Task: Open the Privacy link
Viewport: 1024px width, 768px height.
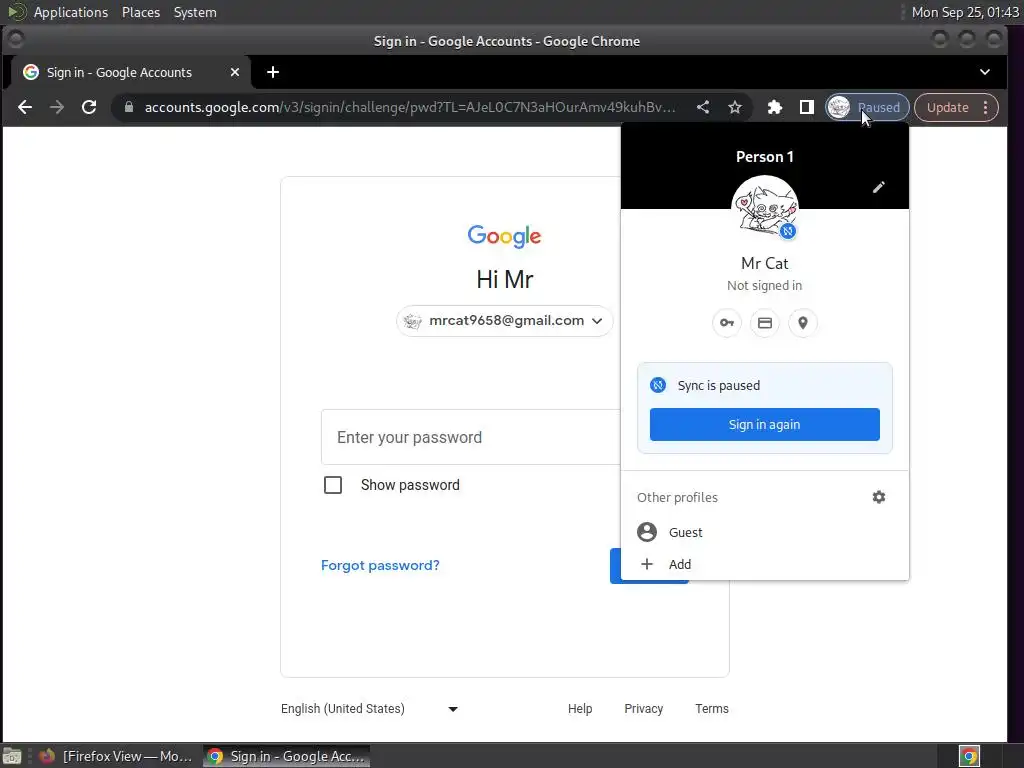Action: tap(643, 709)
